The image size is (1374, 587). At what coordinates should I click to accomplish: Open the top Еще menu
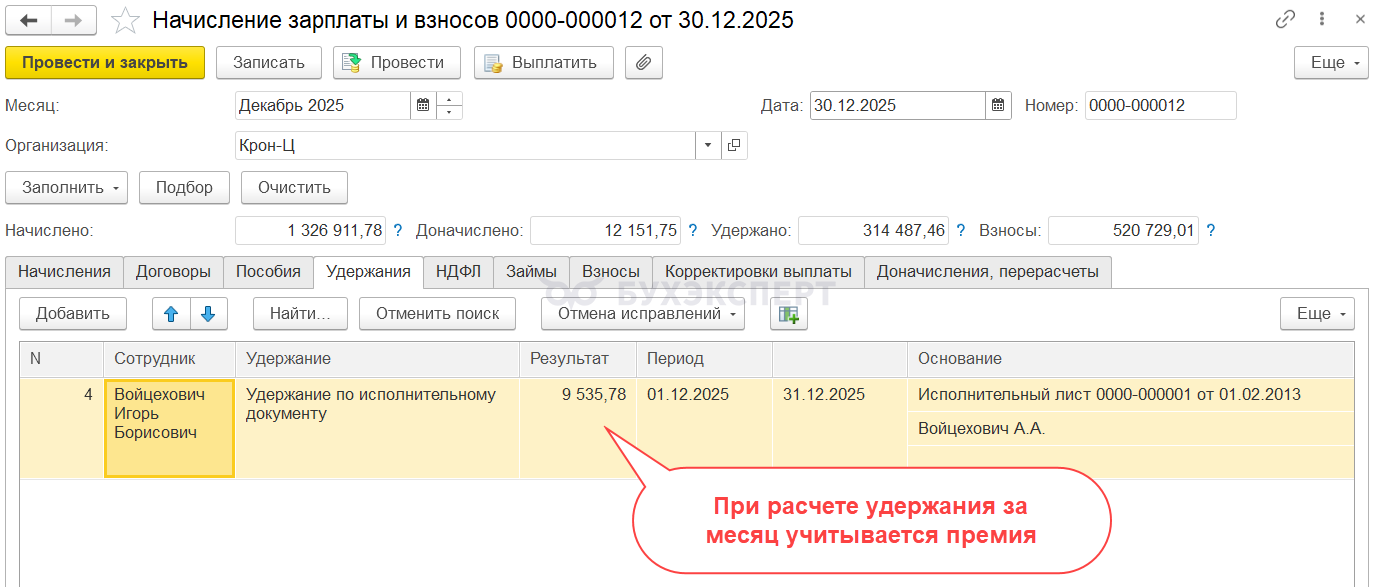tap(1331, 62)
